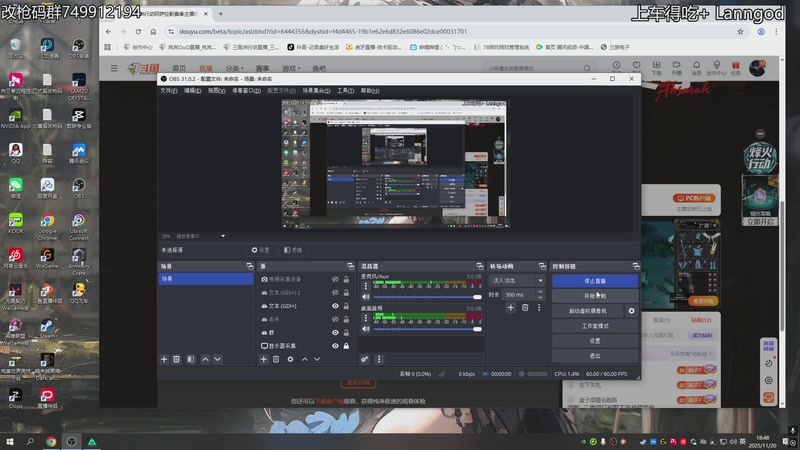Undock the 混音器 panel via its float icon
The width and height of the screenshot is (800, 450).
480,266
